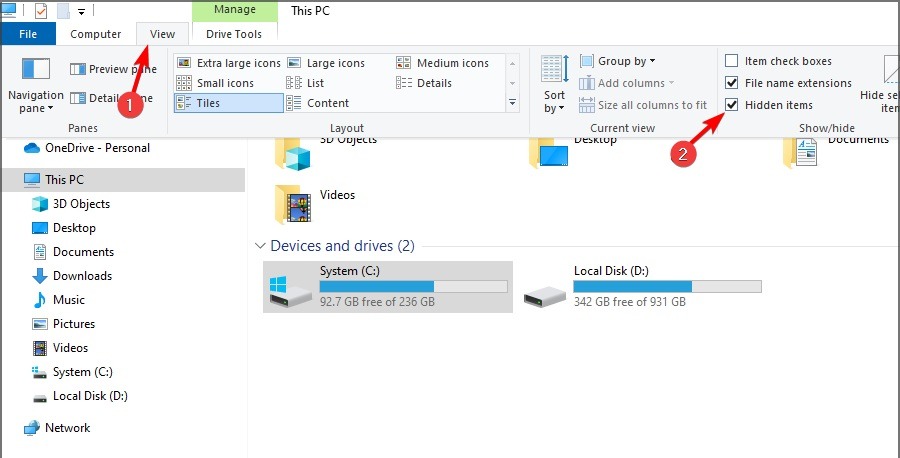Open the File menu tab

coord(28,34)
